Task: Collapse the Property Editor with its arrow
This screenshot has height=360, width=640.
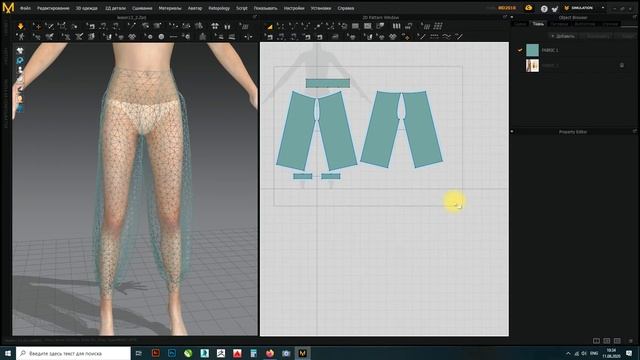Action: (512, 131)
